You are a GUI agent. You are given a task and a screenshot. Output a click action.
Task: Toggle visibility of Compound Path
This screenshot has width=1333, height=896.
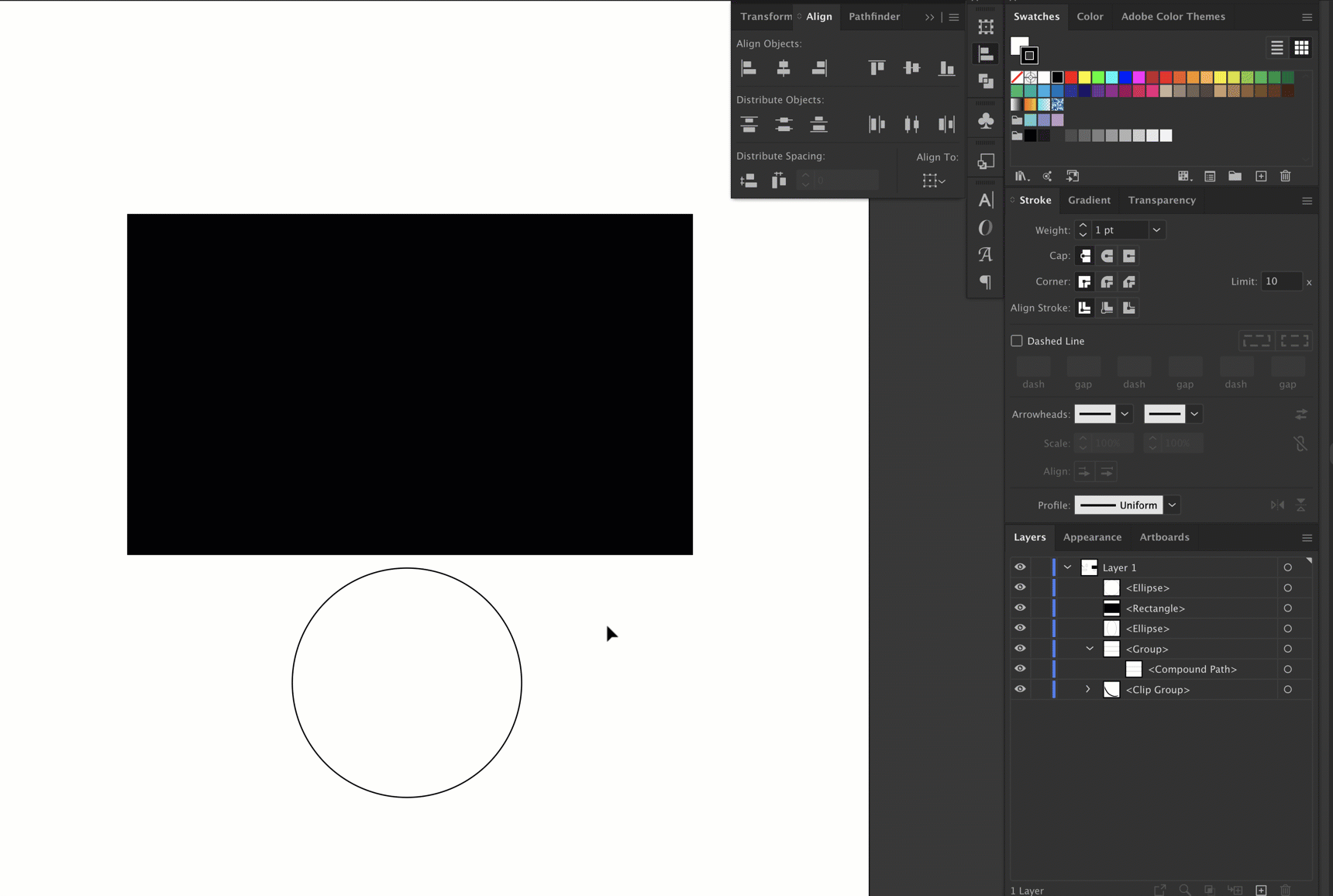[x=1020, y=669]
